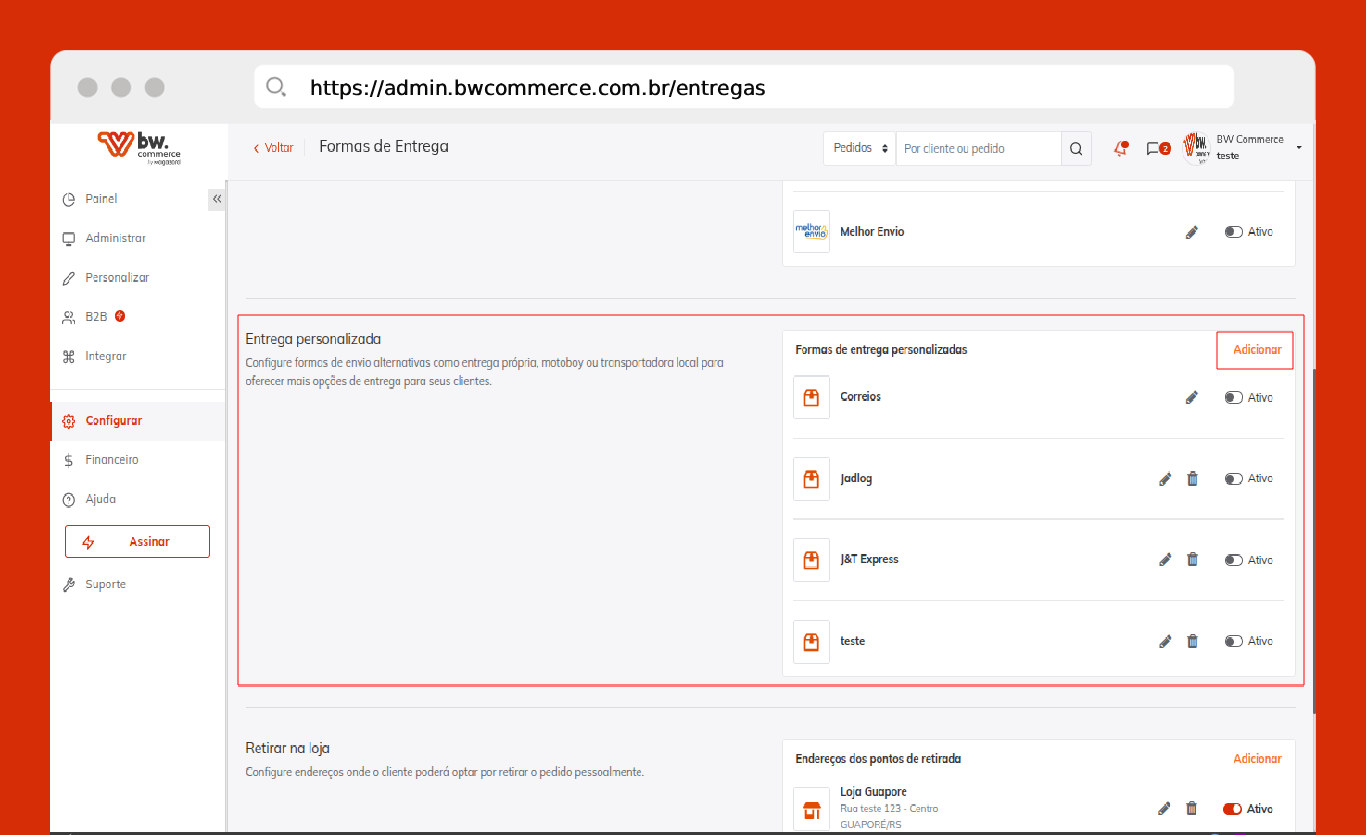This screenshot has height=835, width=1366.
Task: Toggle Jadlog Ativo switch
Action: (x=1233, y=479)
